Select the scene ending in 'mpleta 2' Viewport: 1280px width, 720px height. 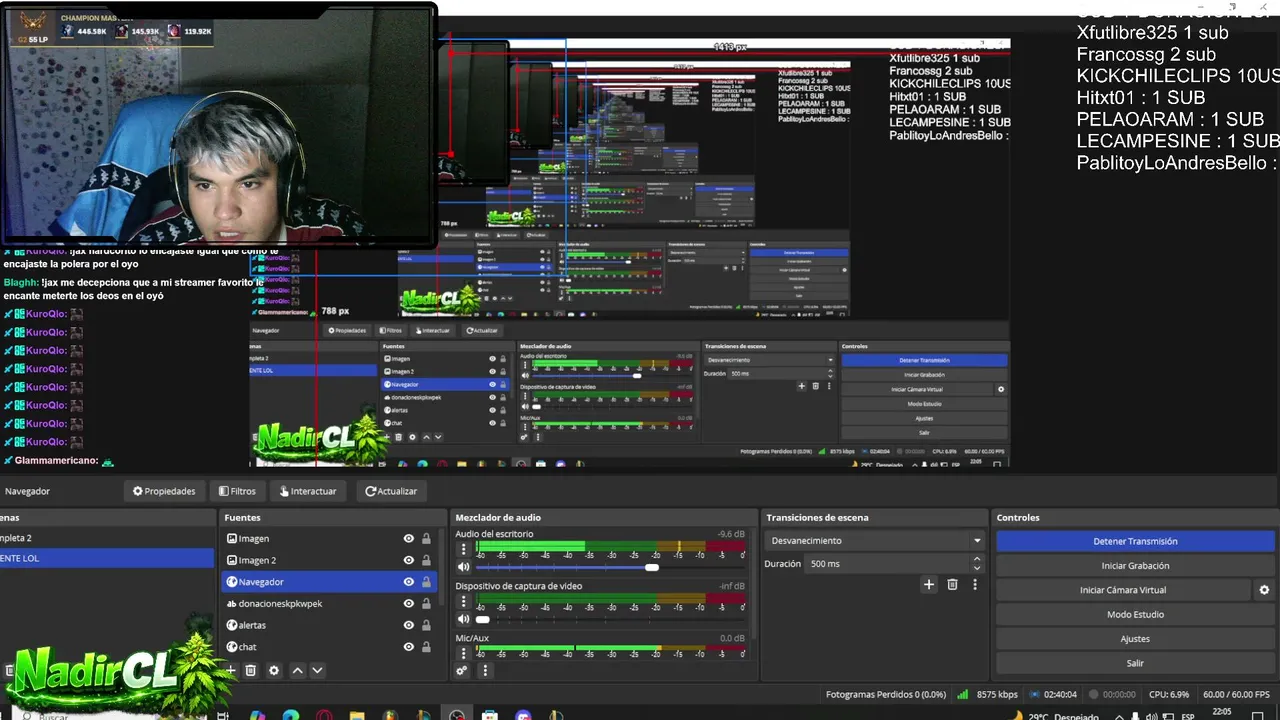(107, 538)
